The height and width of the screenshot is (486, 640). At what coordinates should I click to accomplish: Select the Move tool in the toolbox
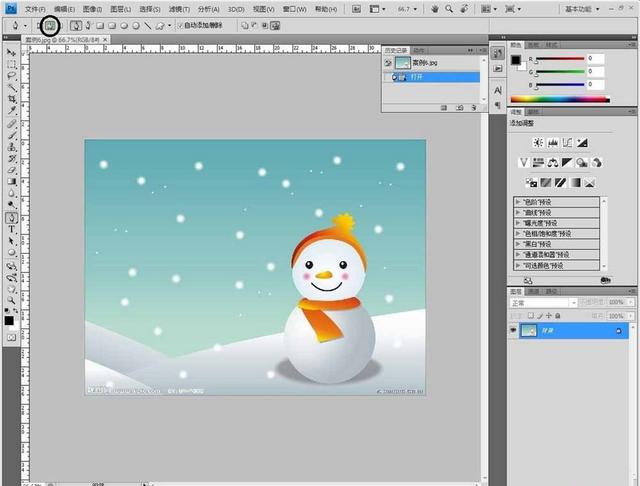point(11,51)
